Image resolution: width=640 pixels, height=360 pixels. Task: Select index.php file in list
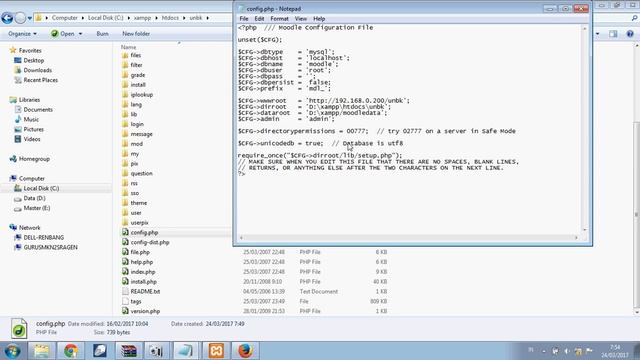[x=143, y=272]
